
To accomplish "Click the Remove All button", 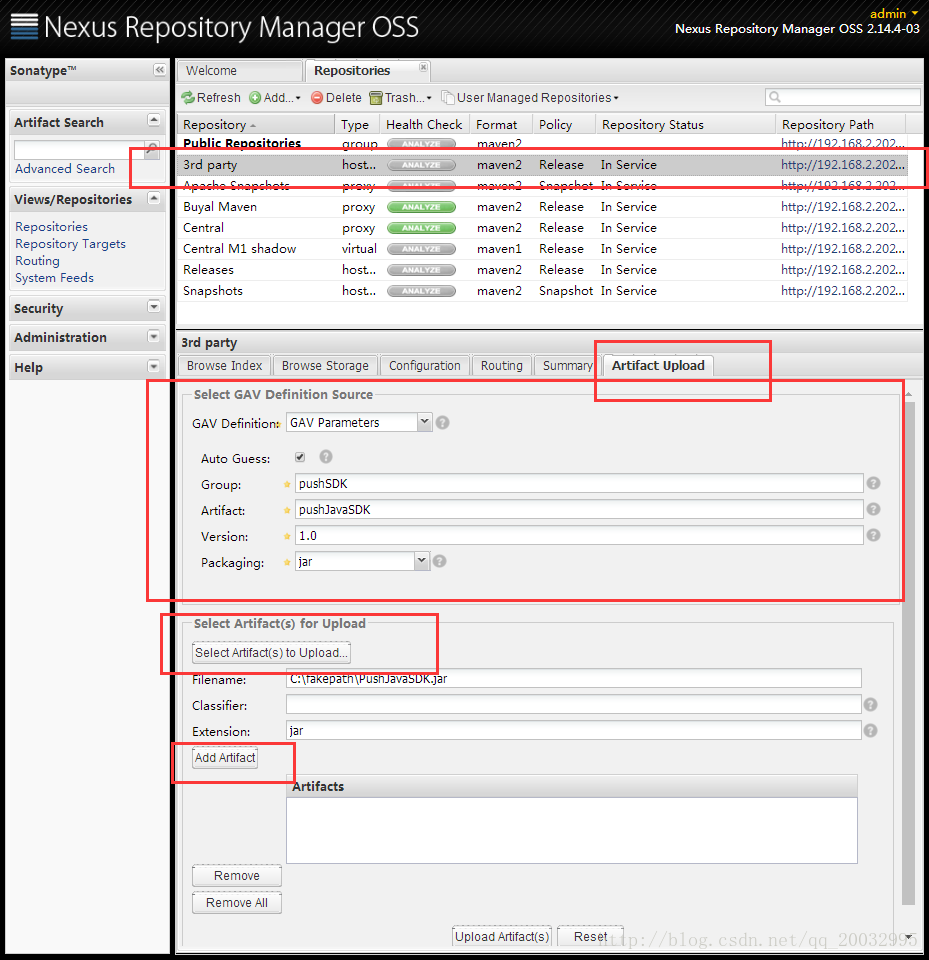I will coord(236,902).
